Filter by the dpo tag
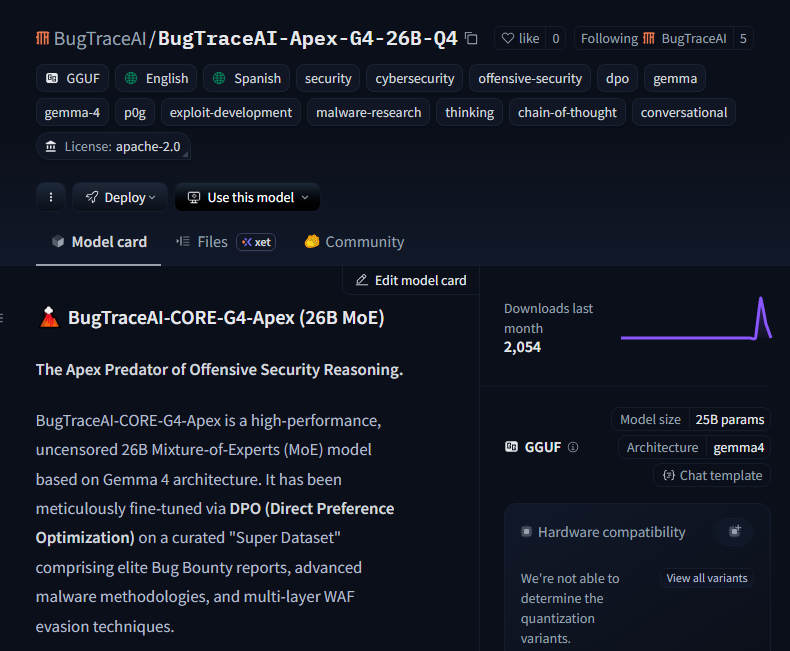Image resolution: width=790 pixels, height=651 pixels. [x=617, y=78]
